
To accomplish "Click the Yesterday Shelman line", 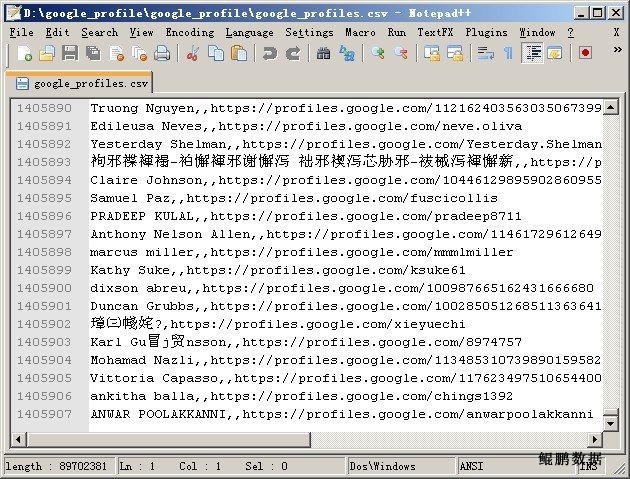I will click(346, 144).
